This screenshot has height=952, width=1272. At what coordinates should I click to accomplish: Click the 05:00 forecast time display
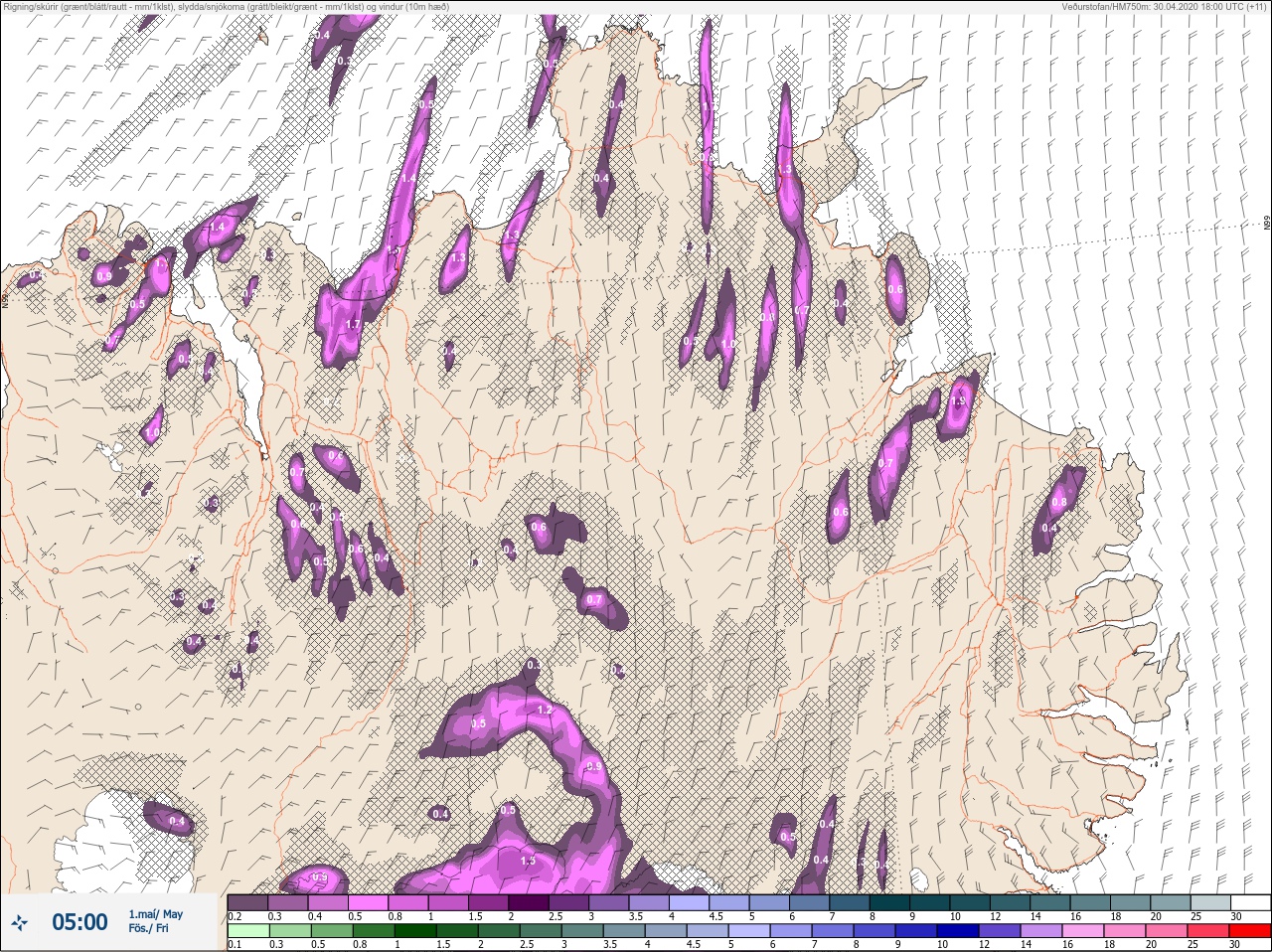point(79,922)
